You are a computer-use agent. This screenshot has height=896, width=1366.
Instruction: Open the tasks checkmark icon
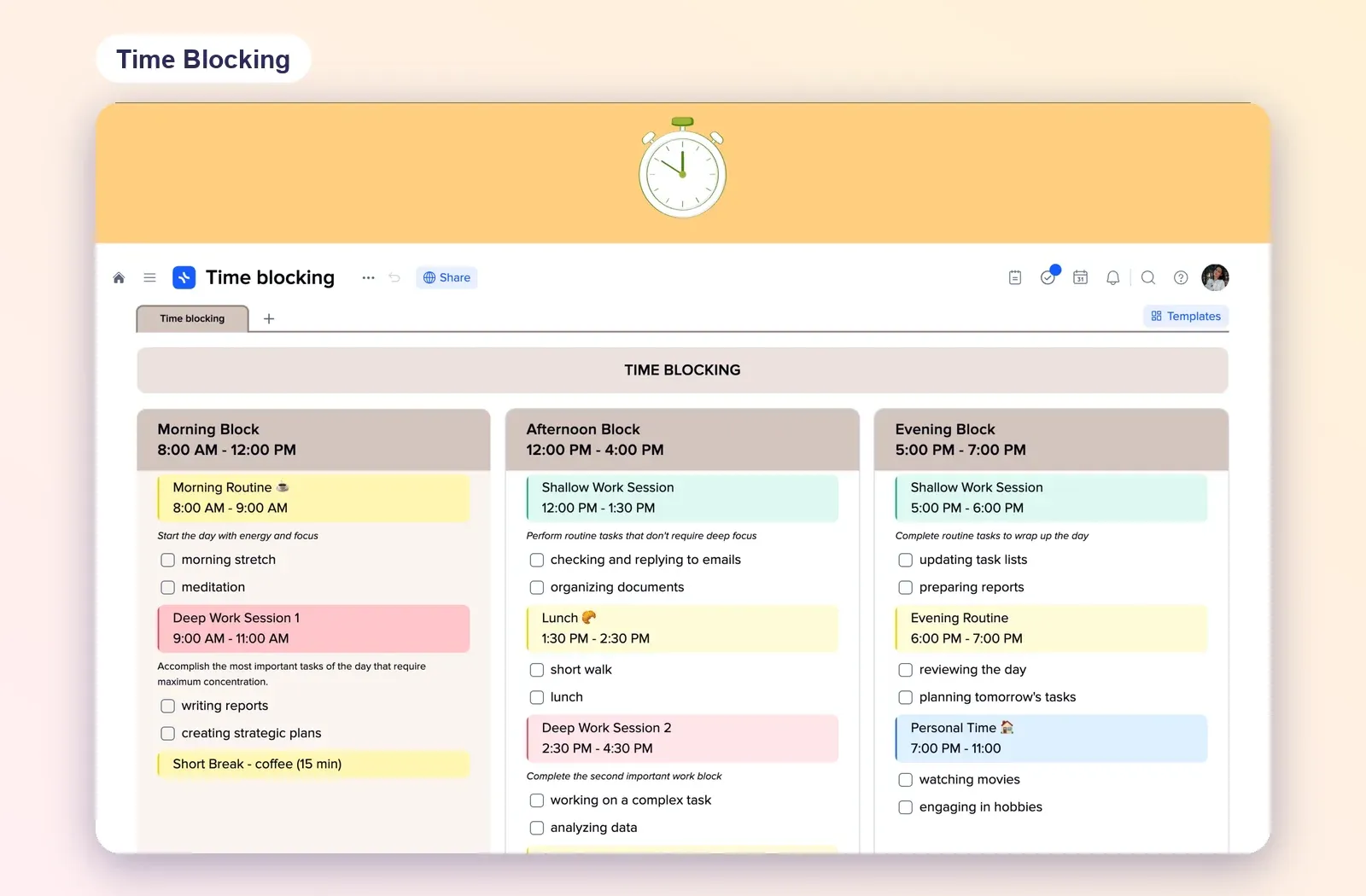tap(1048, 276)
